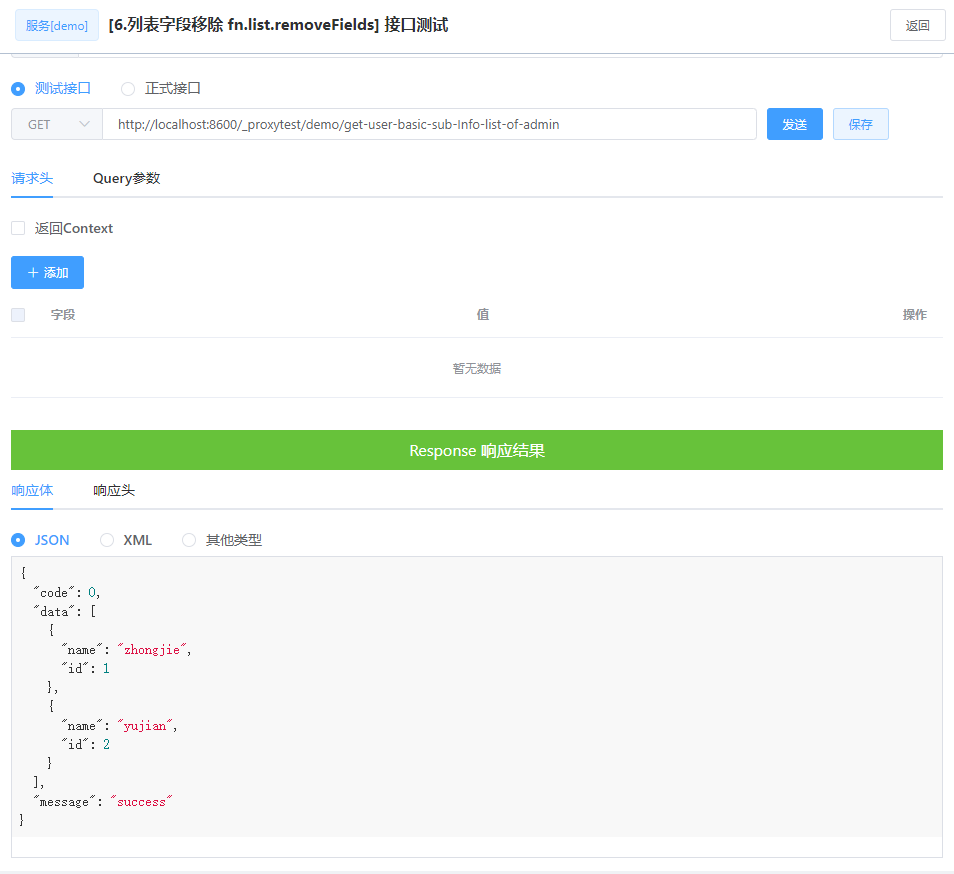The width and height of the screenshot is (954, 874).
Task: Select the XML response type radio
Action: [107, 540]
